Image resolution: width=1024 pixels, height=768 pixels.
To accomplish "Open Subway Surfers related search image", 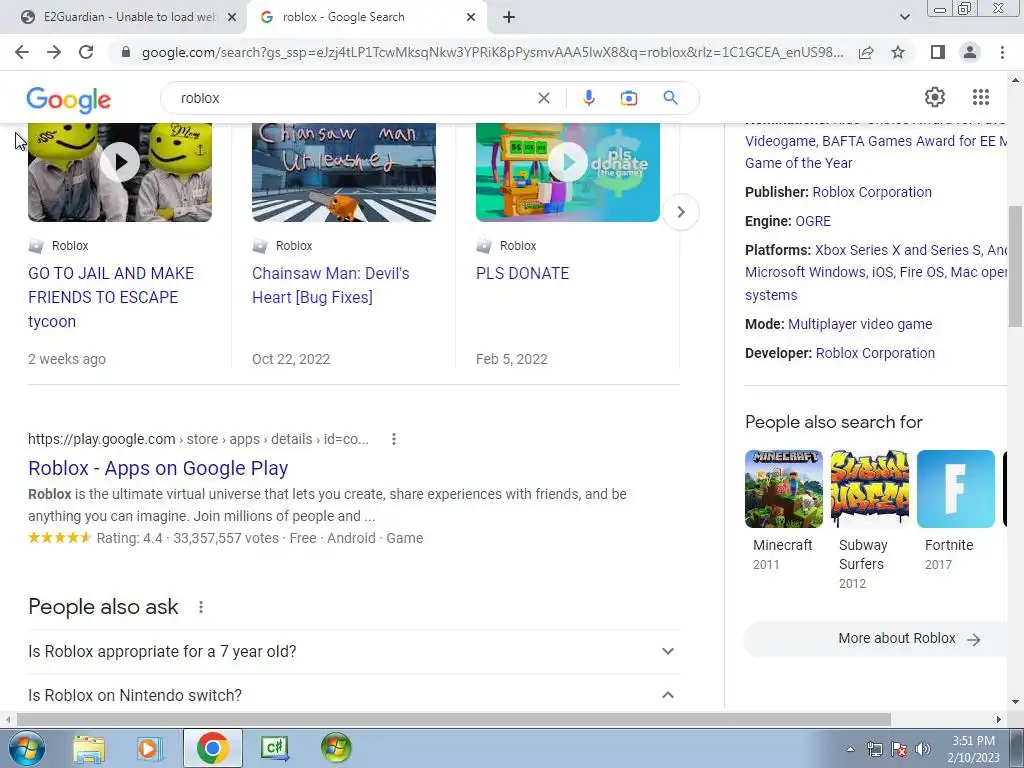I will 870,488.
